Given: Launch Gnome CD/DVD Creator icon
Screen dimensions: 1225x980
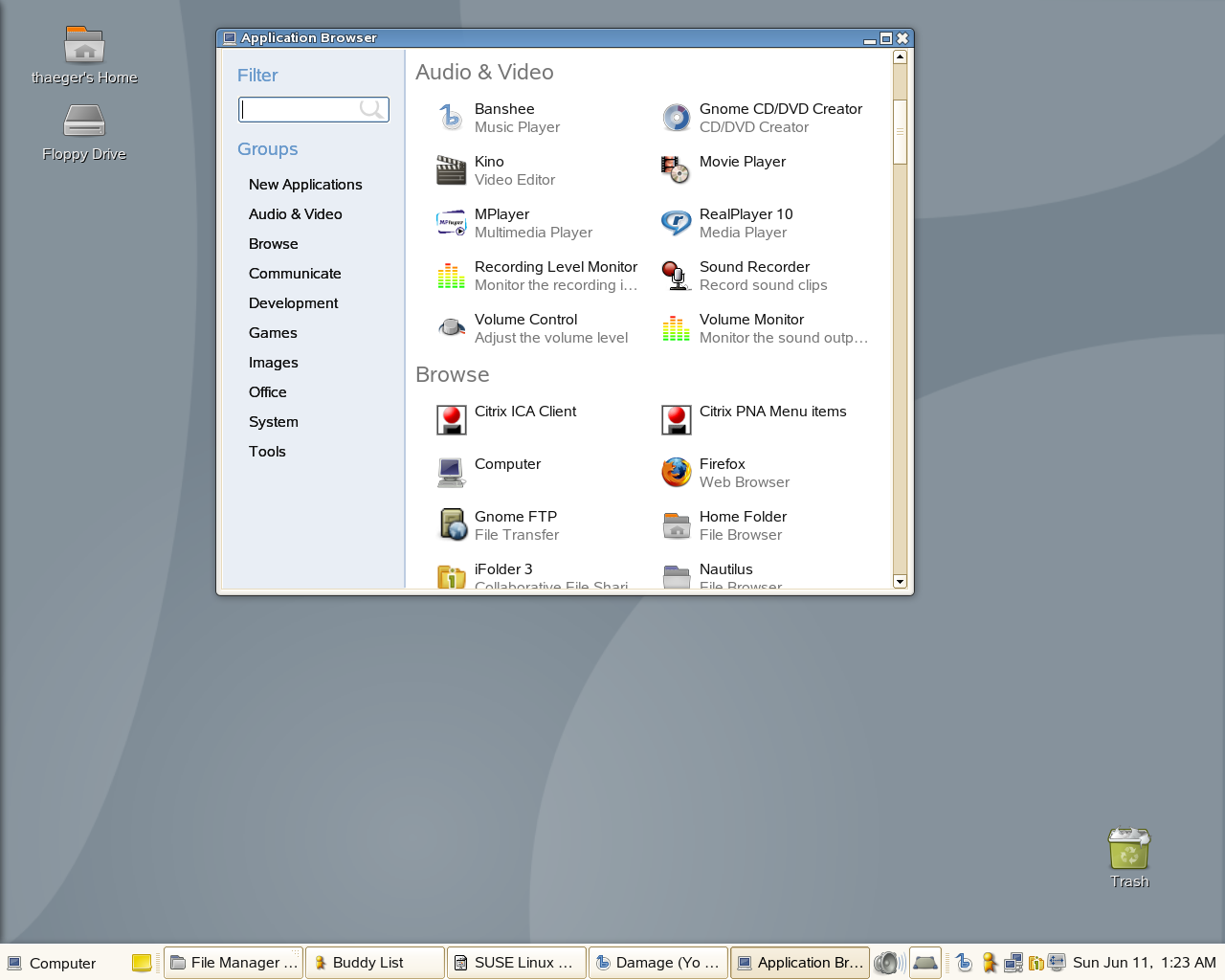Looking at the screenshot, I should click(x=676, y=118).
